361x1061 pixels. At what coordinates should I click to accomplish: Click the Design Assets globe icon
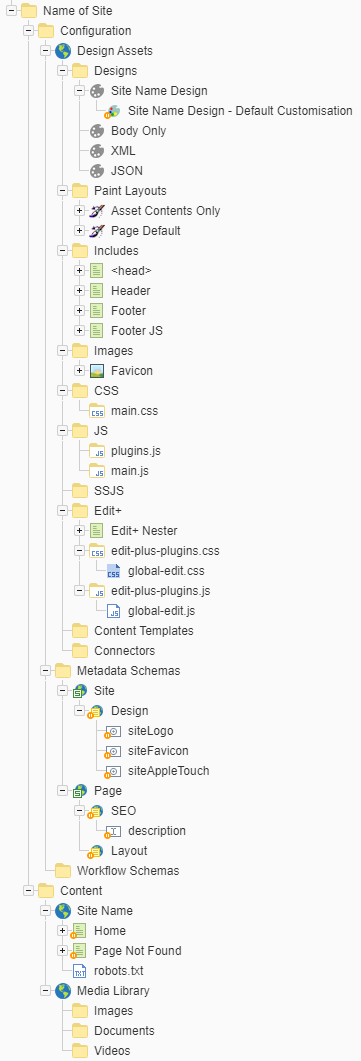point(63,51)
